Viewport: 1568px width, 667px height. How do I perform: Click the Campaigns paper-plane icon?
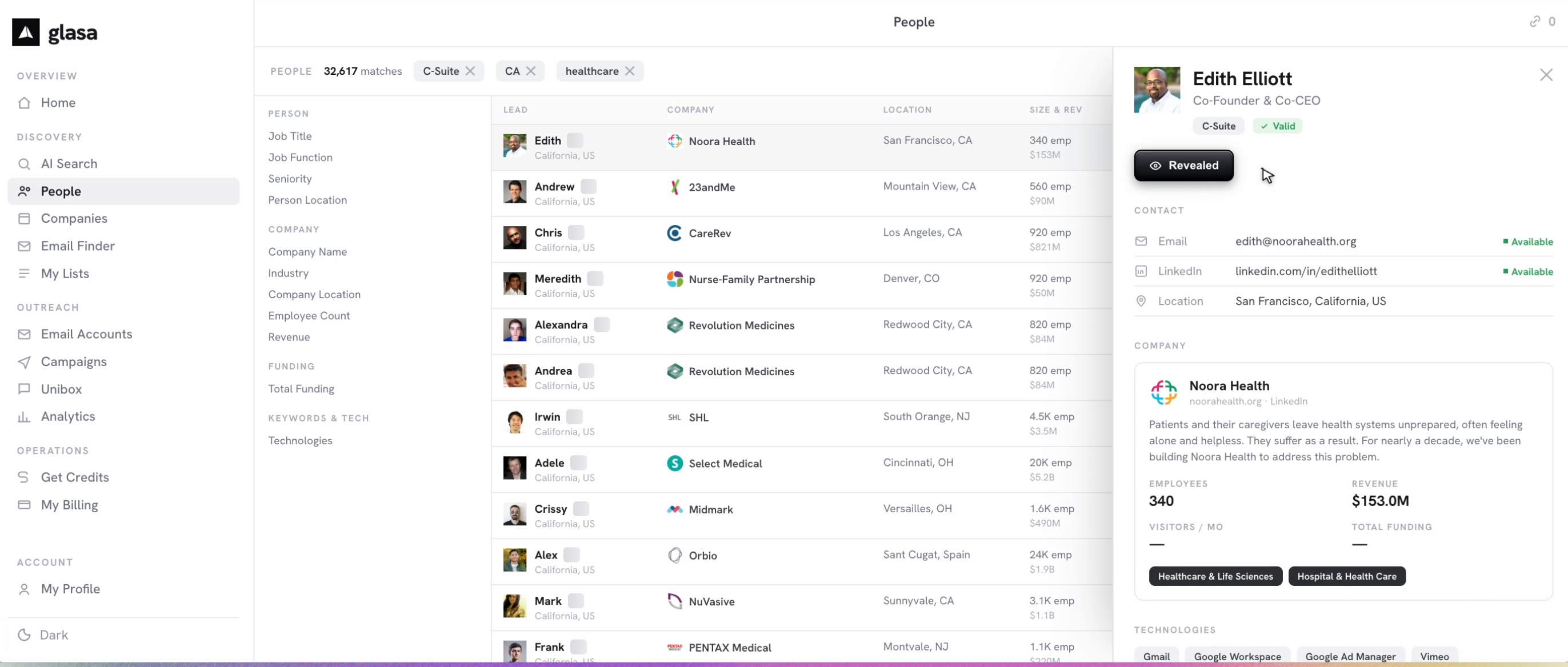click(25, 362)
